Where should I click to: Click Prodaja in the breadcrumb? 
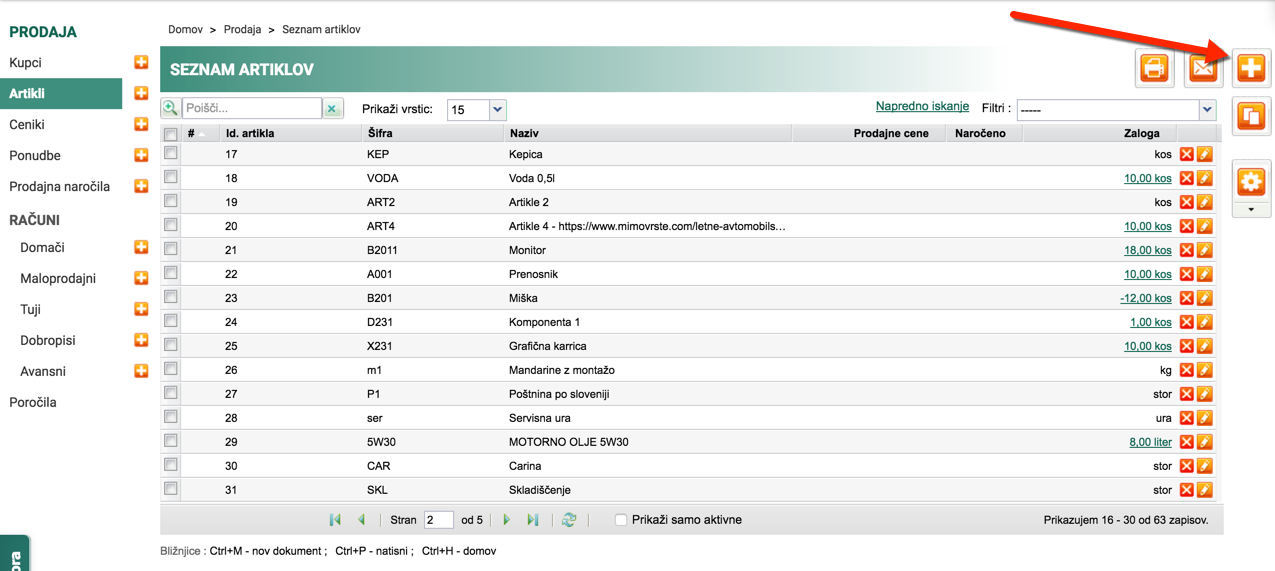click(243, 30)
